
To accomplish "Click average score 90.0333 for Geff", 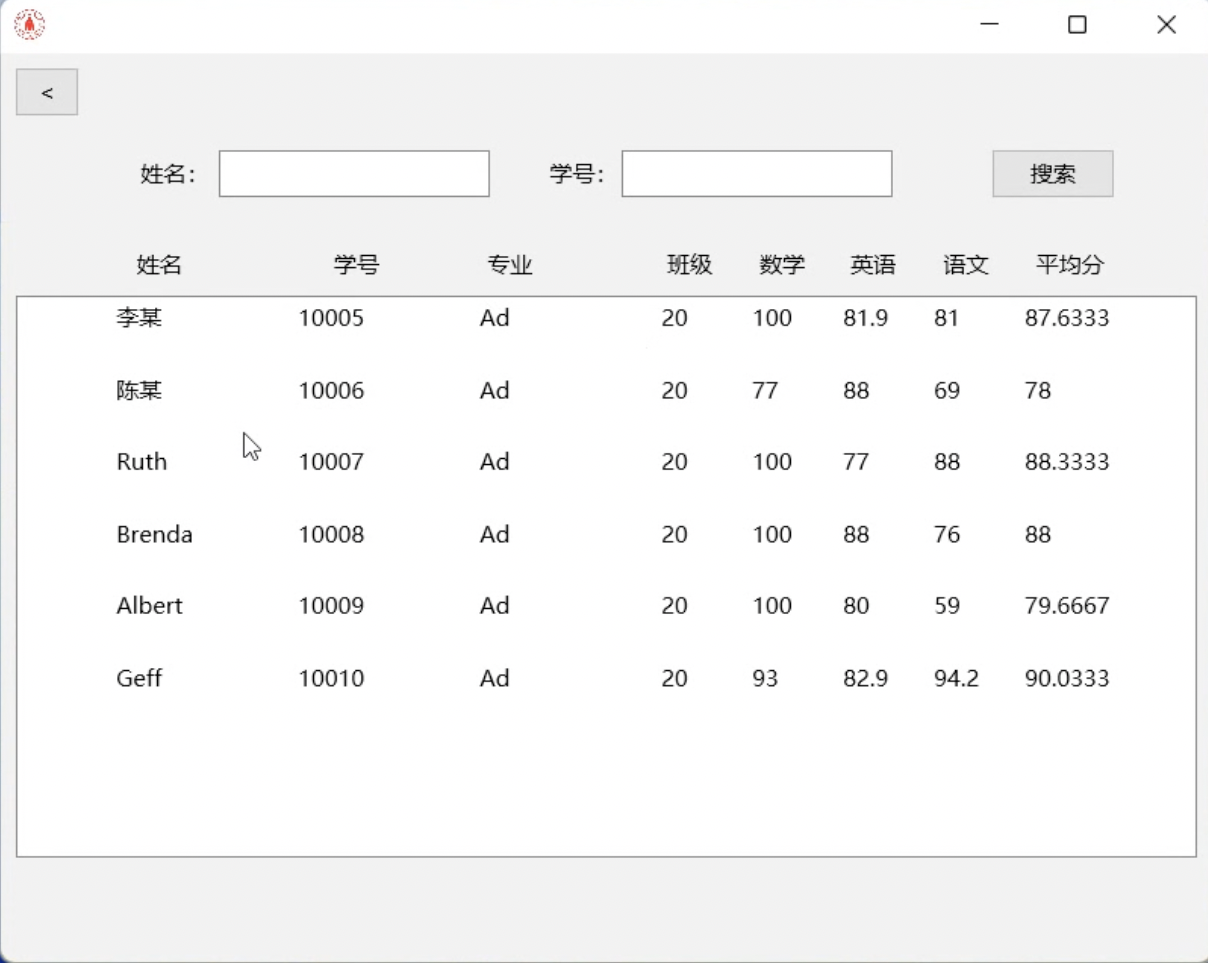I will (1066, 679).
